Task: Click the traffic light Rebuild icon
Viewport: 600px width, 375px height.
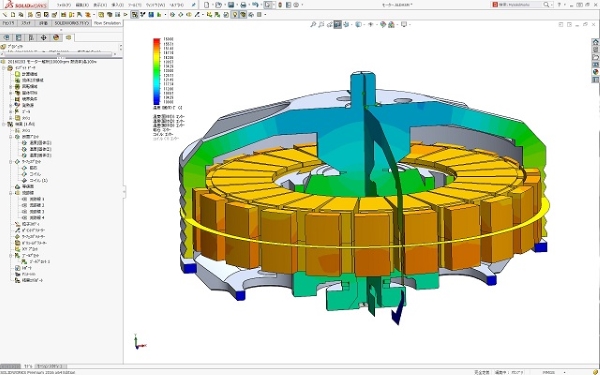Action: [280, 5]
